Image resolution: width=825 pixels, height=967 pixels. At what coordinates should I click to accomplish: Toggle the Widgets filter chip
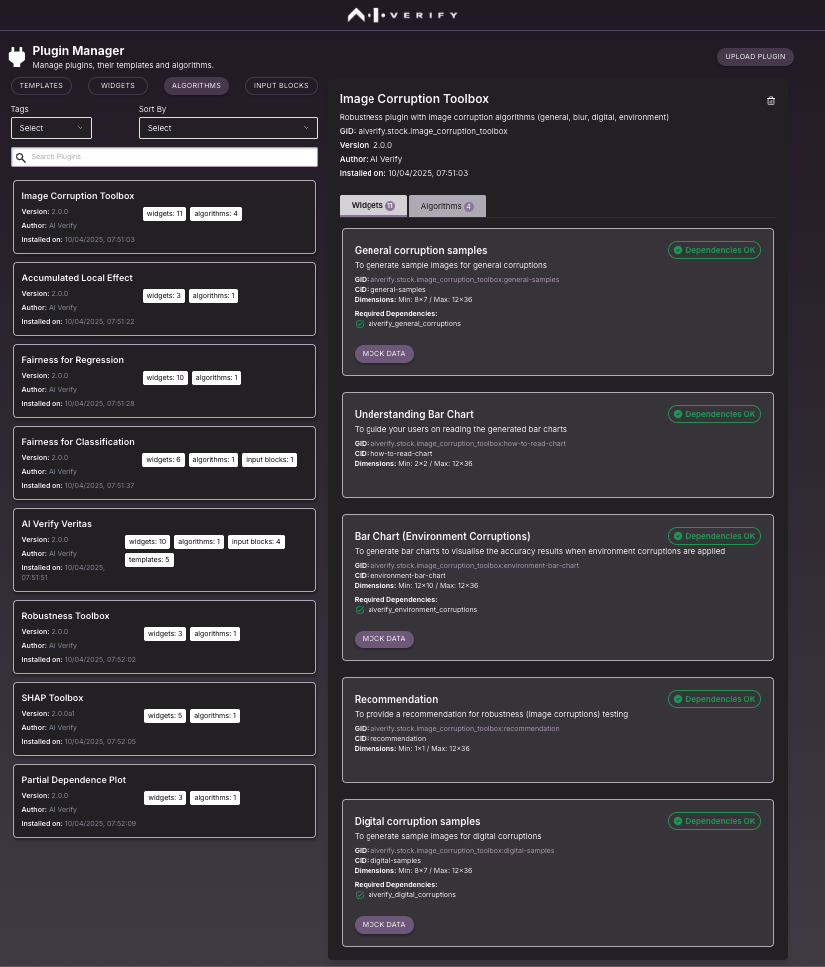[118, 86]
